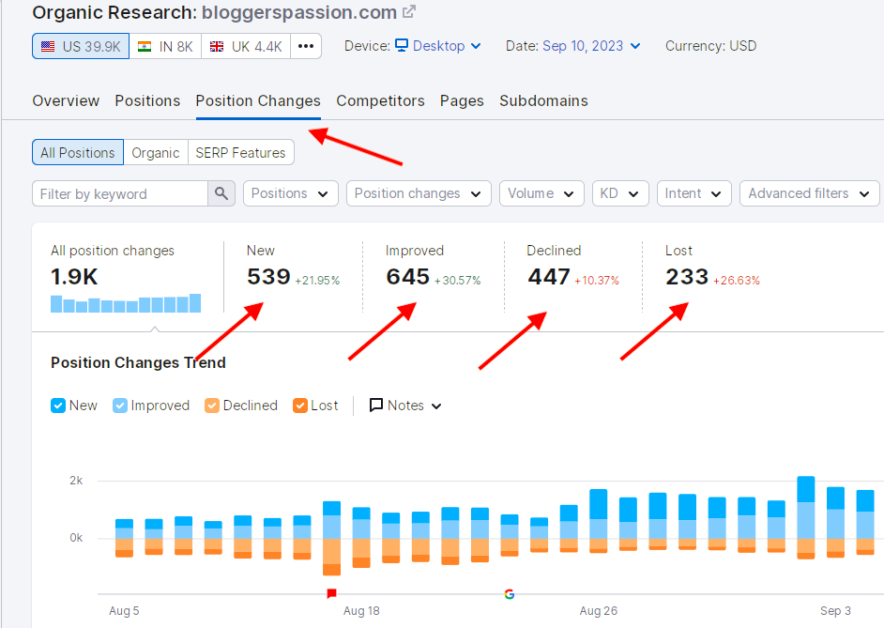The image size is (884, 628).
Task: Open external link icon beside bloggerspassion.com
Action: click(x=409, y=12)
